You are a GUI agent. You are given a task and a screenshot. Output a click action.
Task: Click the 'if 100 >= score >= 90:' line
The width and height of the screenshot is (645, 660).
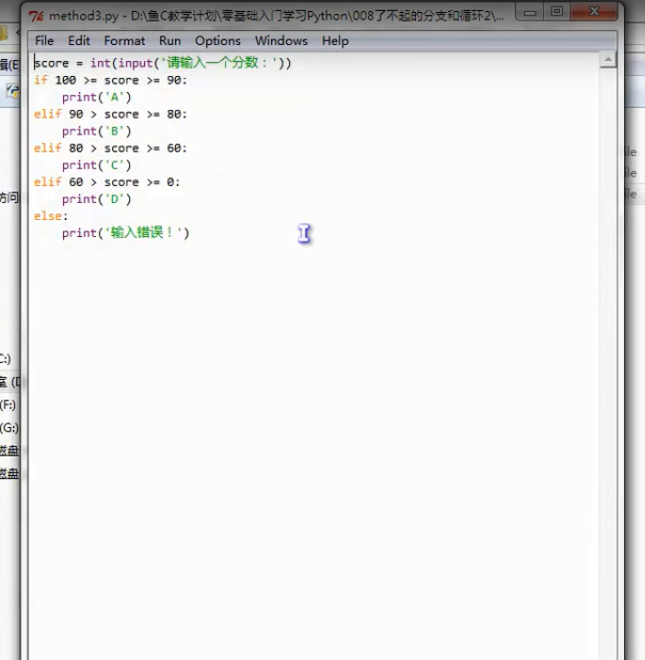coord(110,80)
